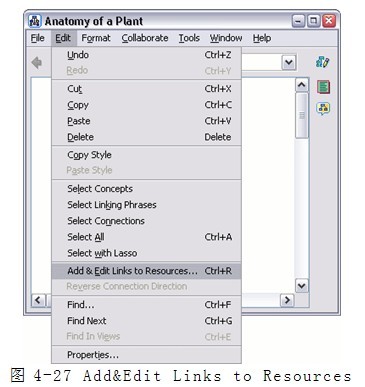This screenshot has height=387, width=365.
Task: Click the vertical scrollbar up arrow
Action: click(302, 85)
